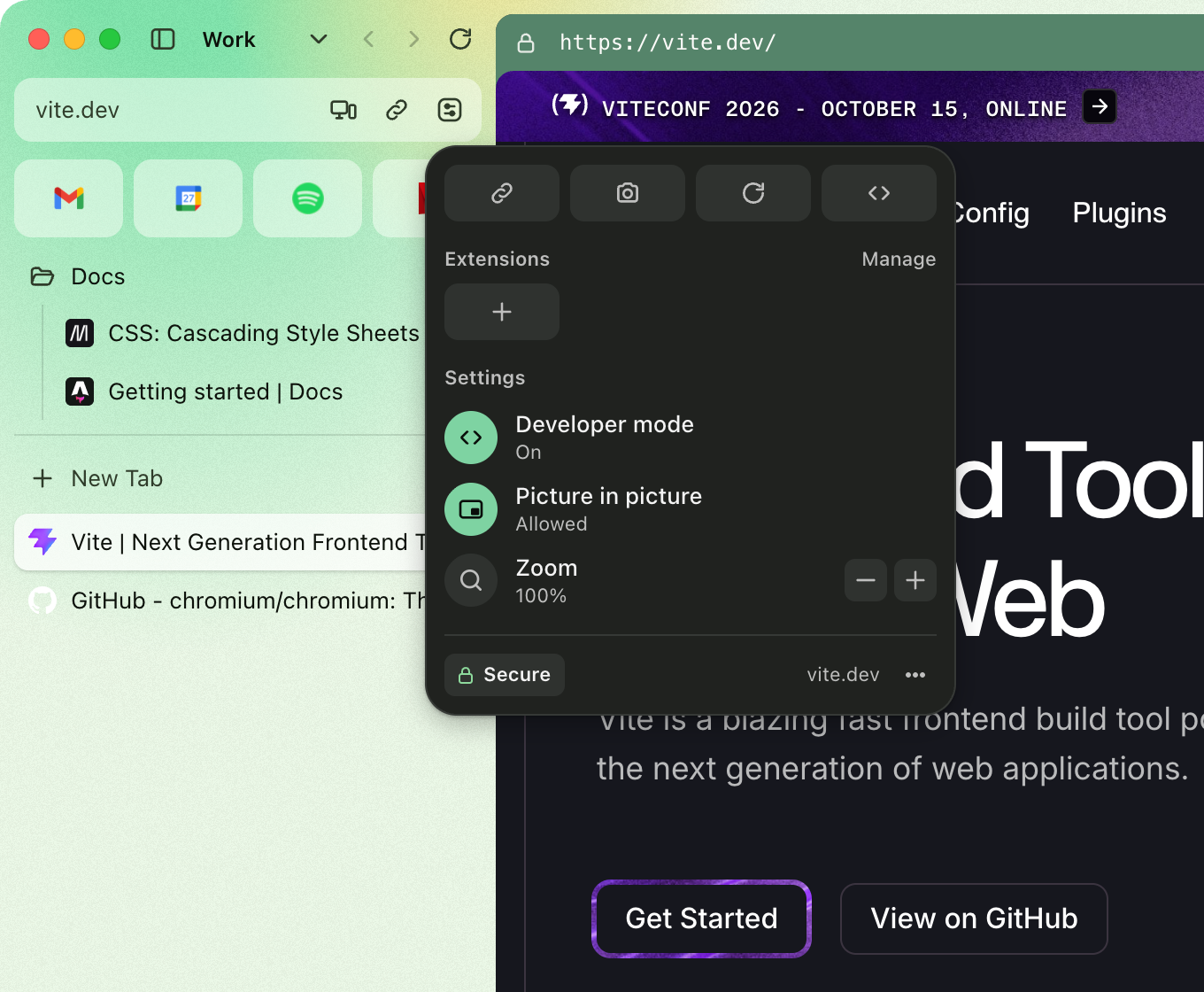The image size is (1204, 992).
Task: Click New Tab in sidebar
Action: point(97,478)
